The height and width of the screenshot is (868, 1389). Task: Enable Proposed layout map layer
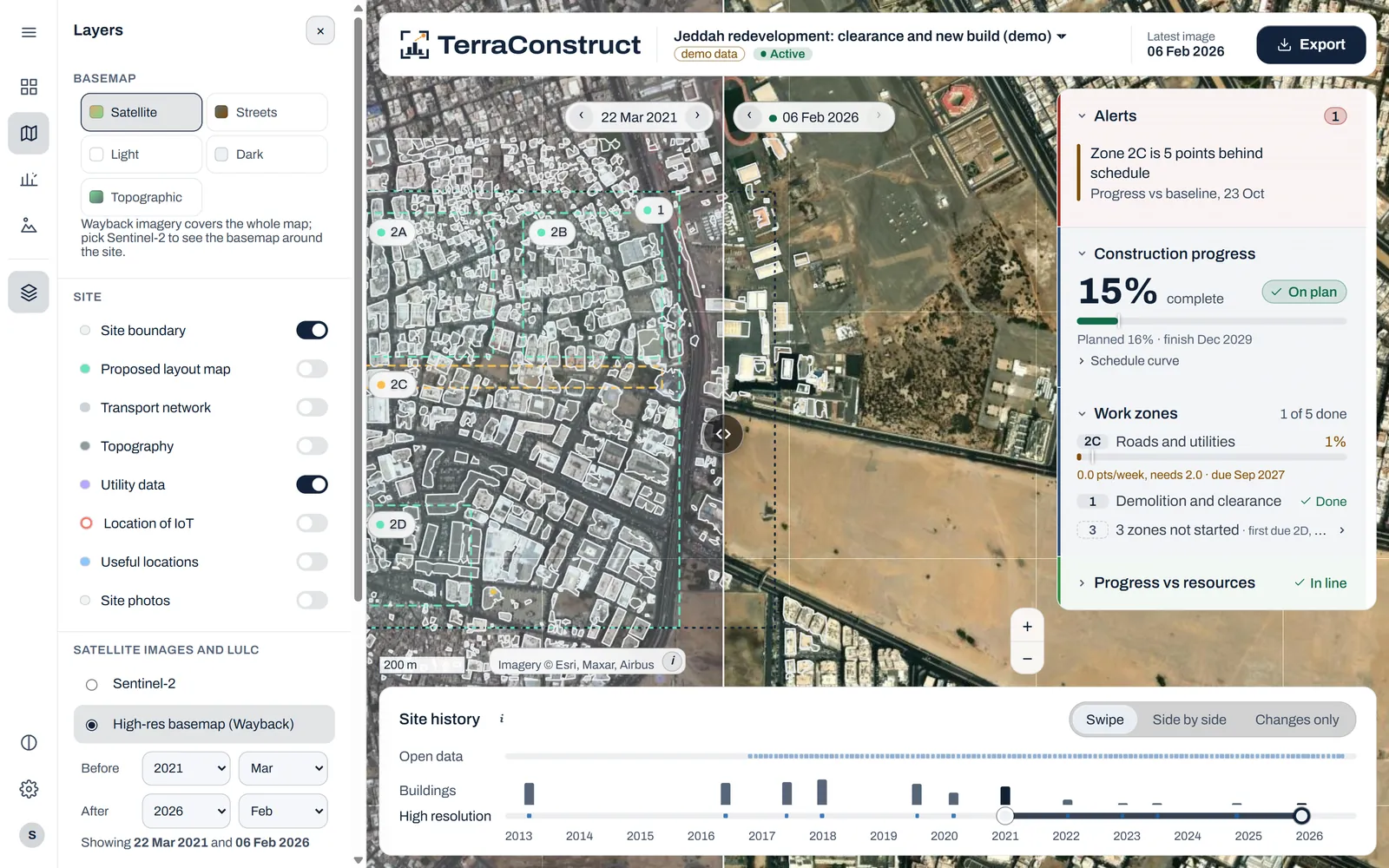(312, 369)
